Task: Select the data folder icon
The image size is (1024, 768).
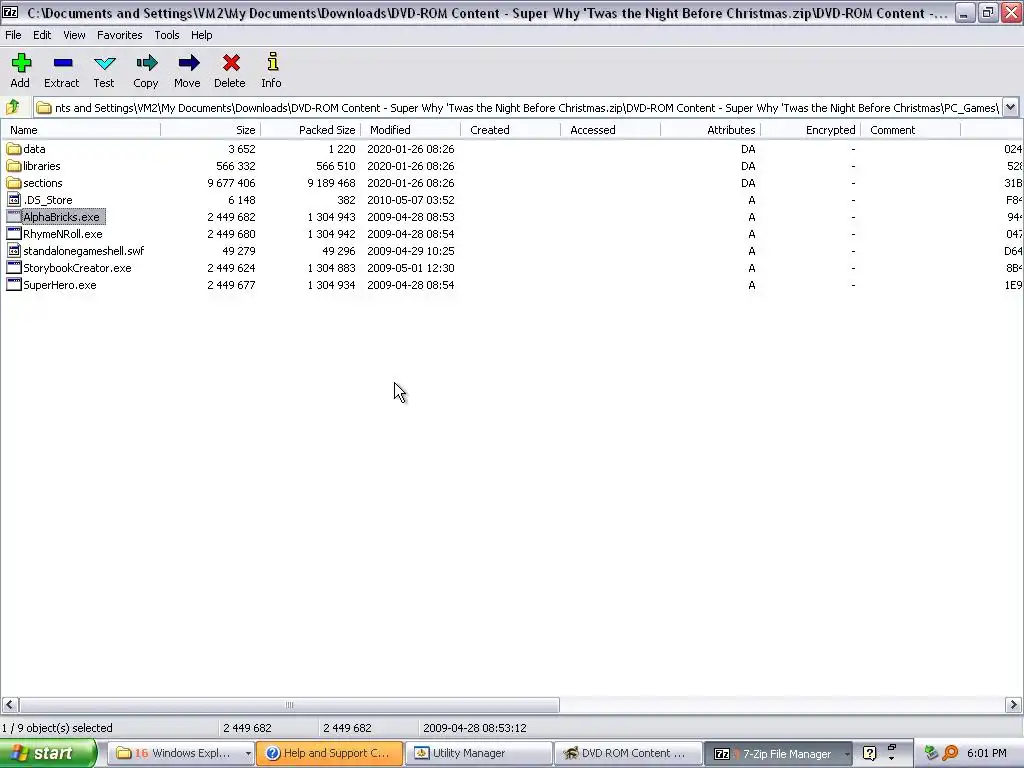Action: coord(14,149)
